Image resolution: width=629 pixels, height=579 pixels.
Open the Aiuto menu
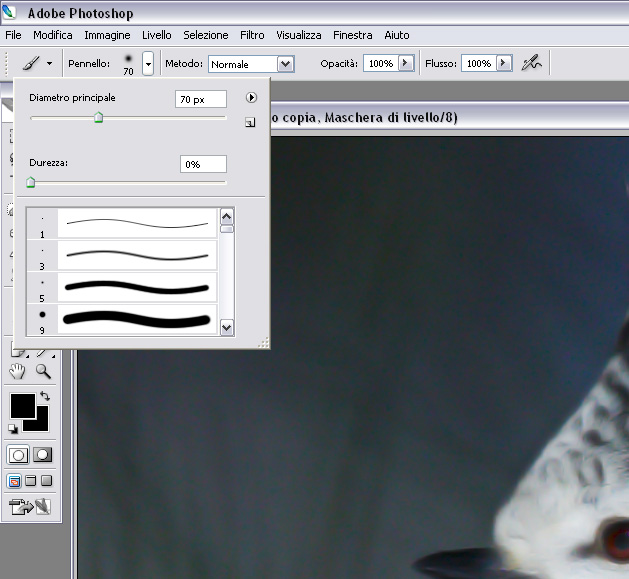coord(397,35)
